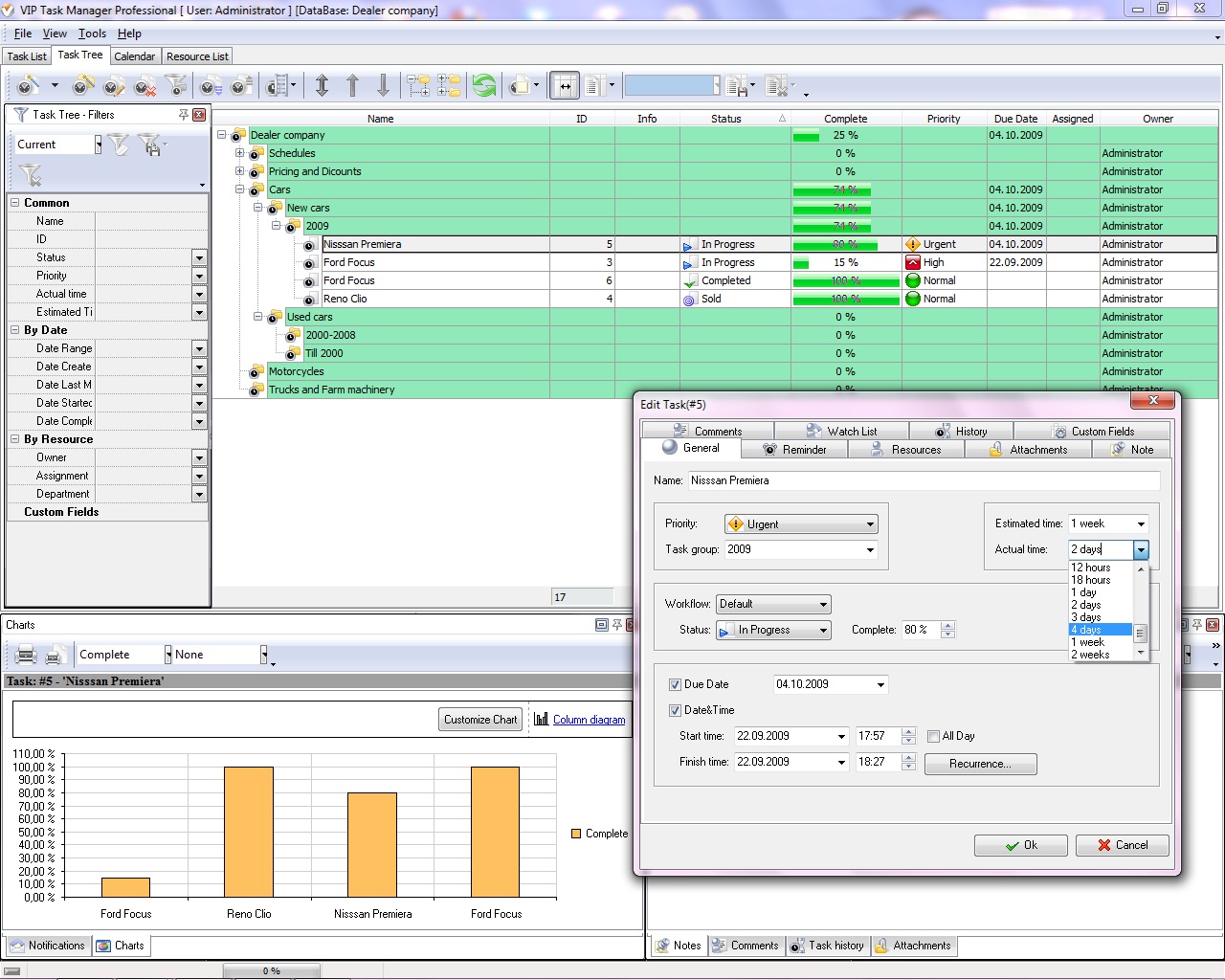Image resolution: width=1225 pixels, height=980 pixels.
Task: Open the Estimated time dropdown
Action: tap(1141, 524)
